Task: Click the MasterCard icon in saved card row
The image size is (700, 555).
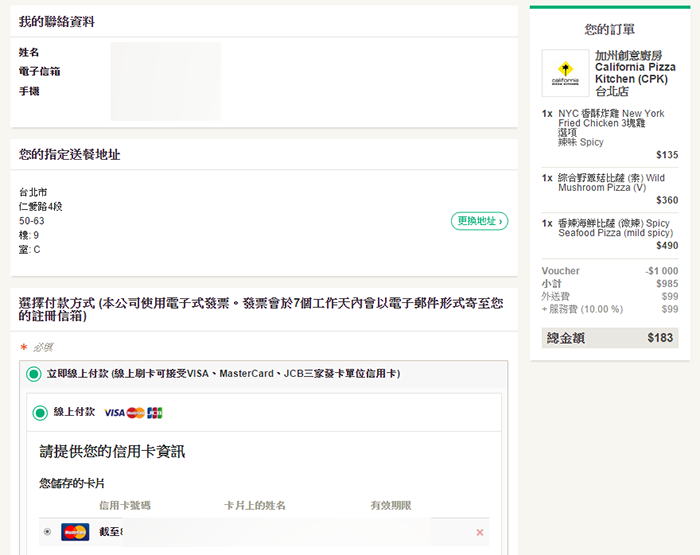Action: (75, 532)
